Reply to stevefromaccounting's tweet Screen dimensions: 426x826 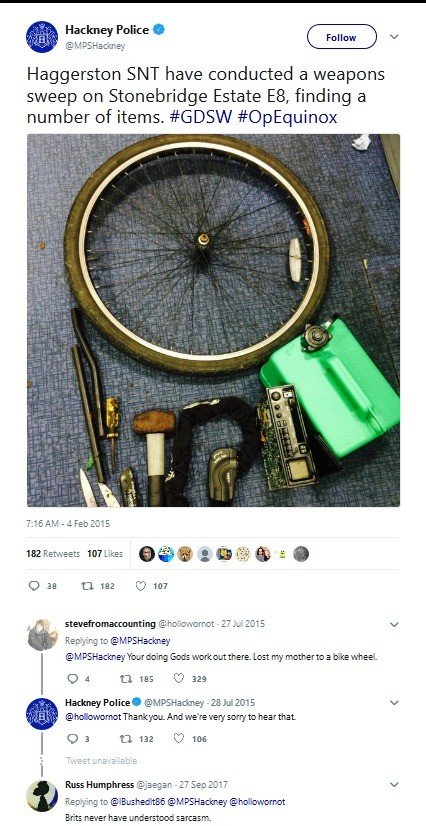pos(73,678)
